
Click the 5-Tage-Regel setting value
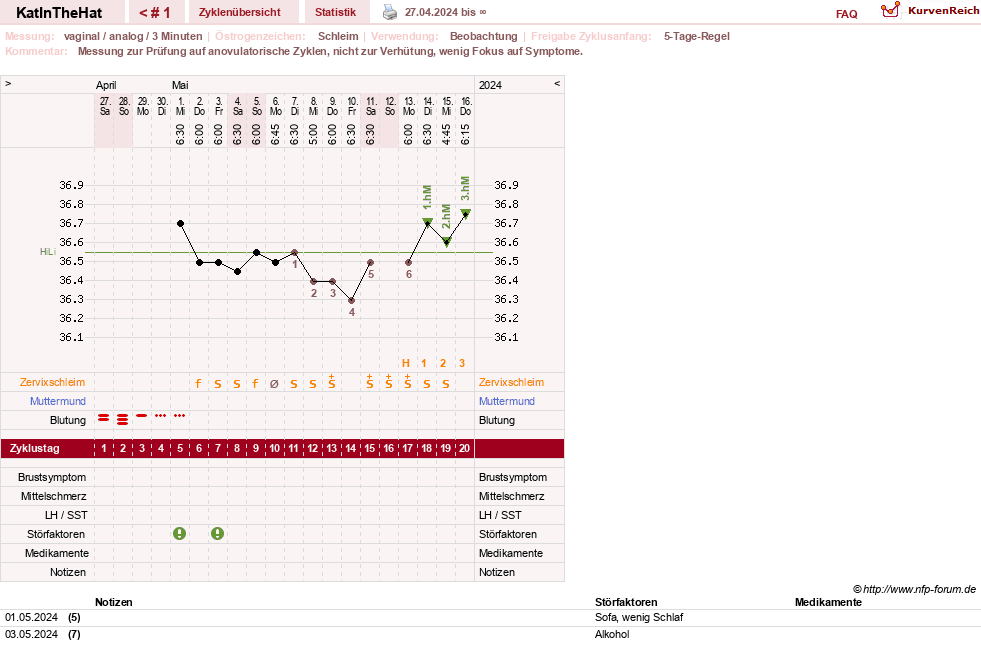(696, 36)
